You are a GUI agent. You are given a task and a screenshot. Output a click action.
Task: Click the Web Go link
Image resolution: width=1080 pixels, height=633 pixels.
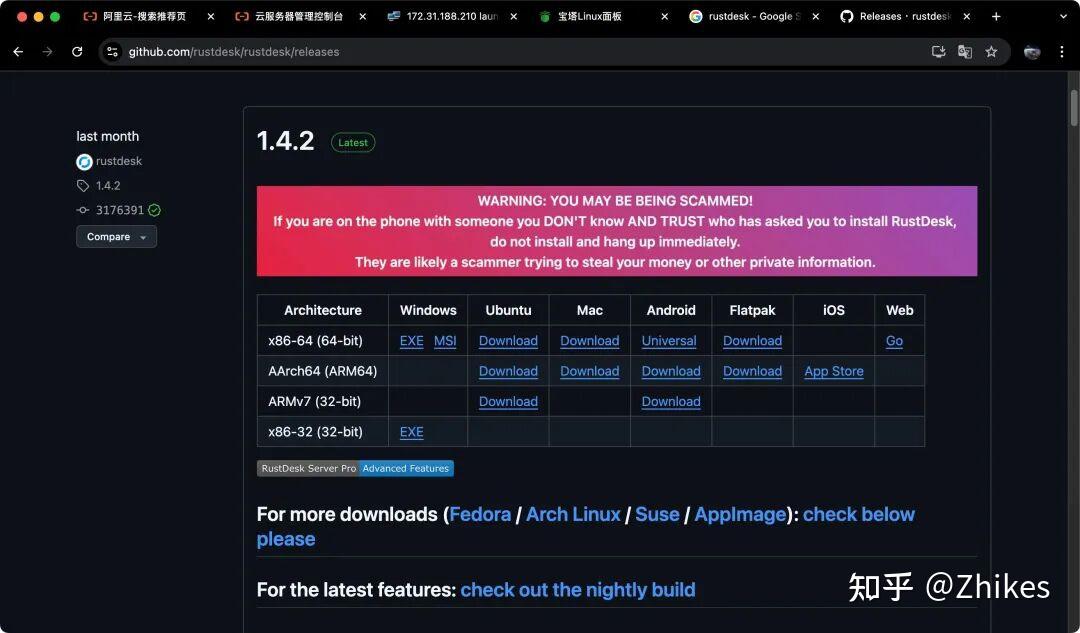894,341
